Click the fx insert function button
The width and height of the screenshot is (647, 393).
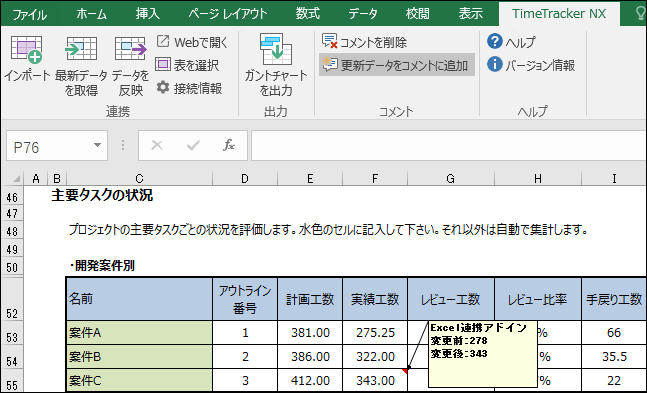(x=229, y=145)
